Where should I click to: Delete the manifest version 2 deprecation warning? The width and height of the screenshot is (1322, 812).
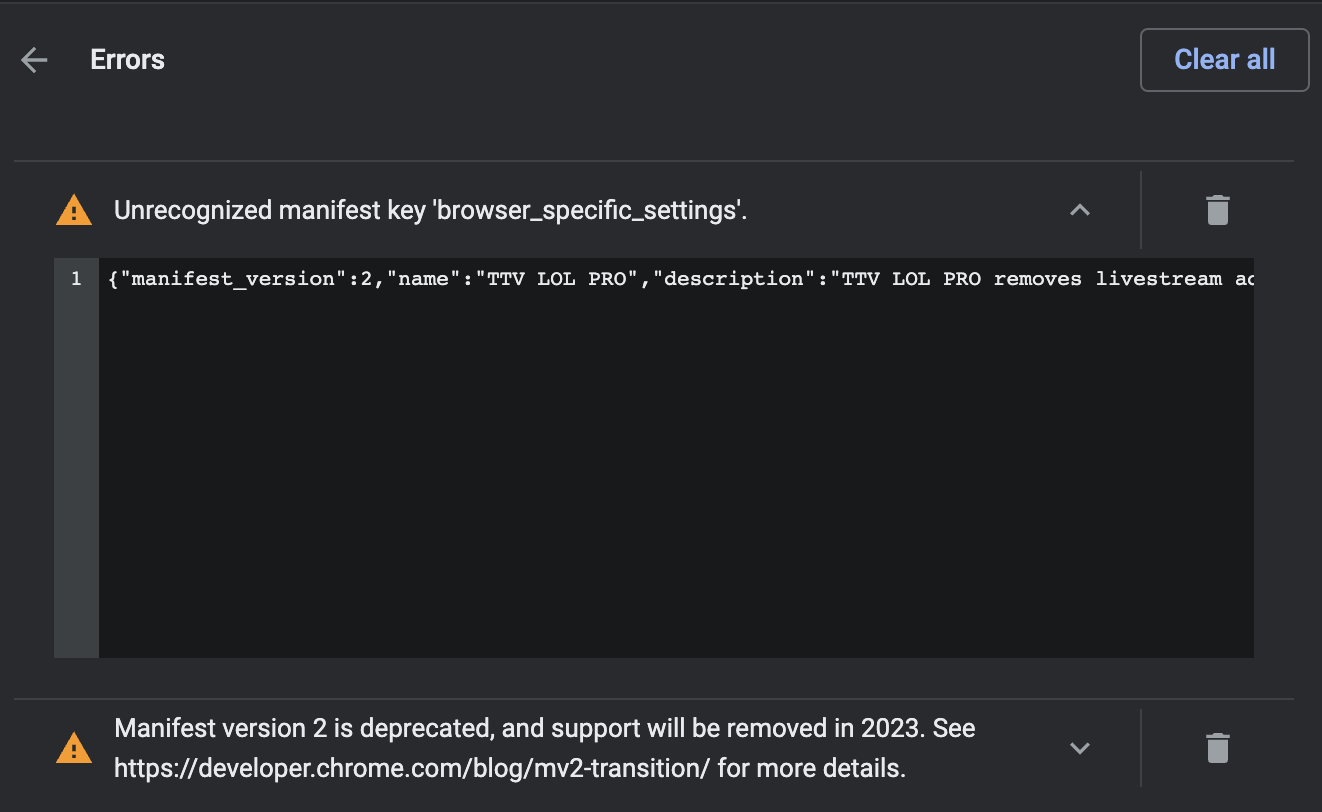[x=1217, y=747]
